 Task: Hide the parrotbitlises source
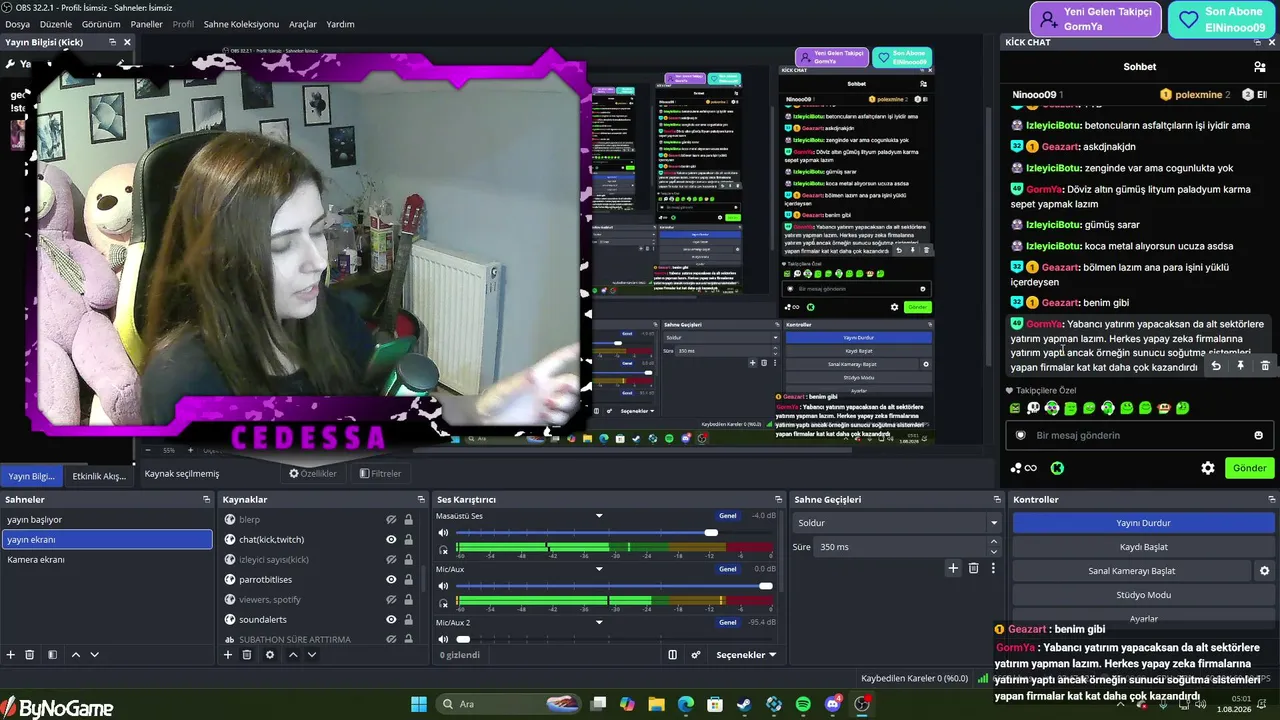(391, 580)
